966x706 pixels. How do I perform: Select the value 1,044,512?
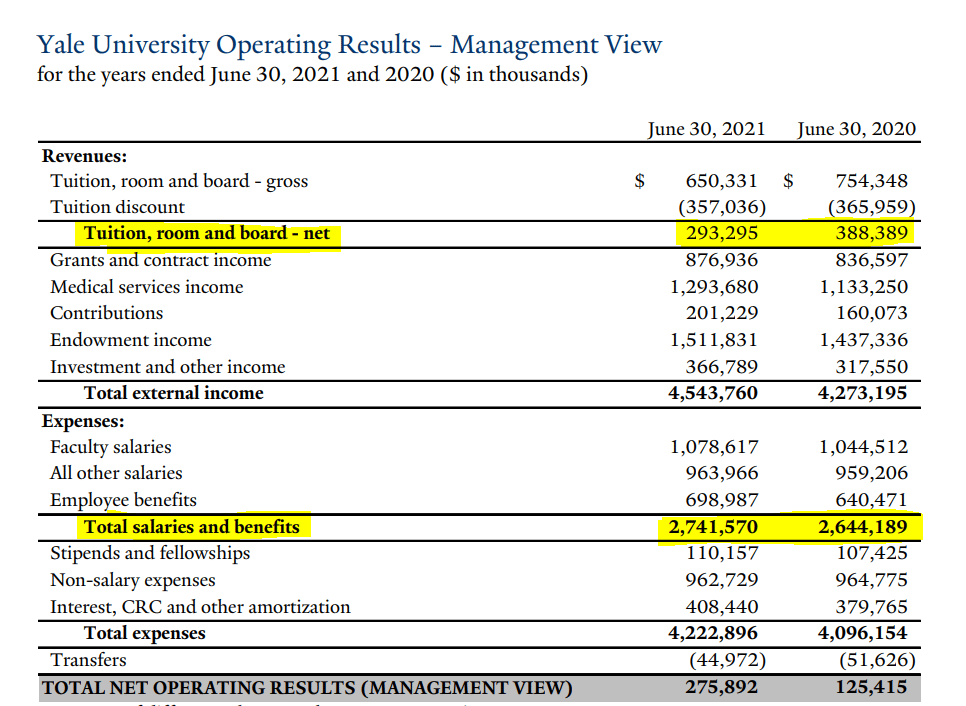(864, 447)
